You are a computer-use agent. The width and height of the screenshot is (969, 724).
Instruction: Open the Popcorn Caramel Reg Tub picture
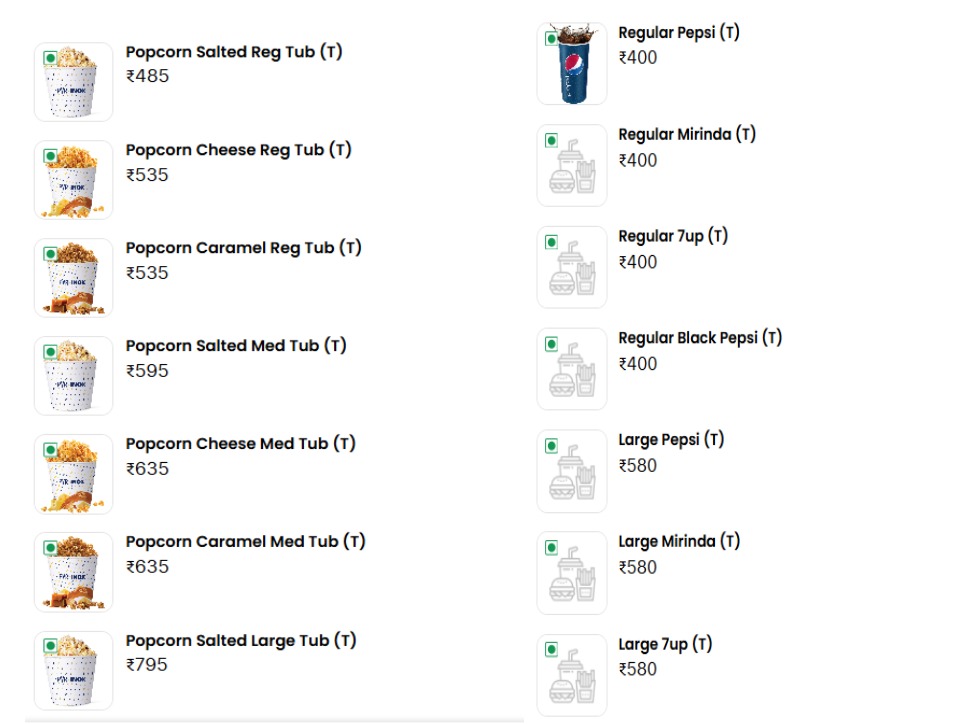[73, 278]
